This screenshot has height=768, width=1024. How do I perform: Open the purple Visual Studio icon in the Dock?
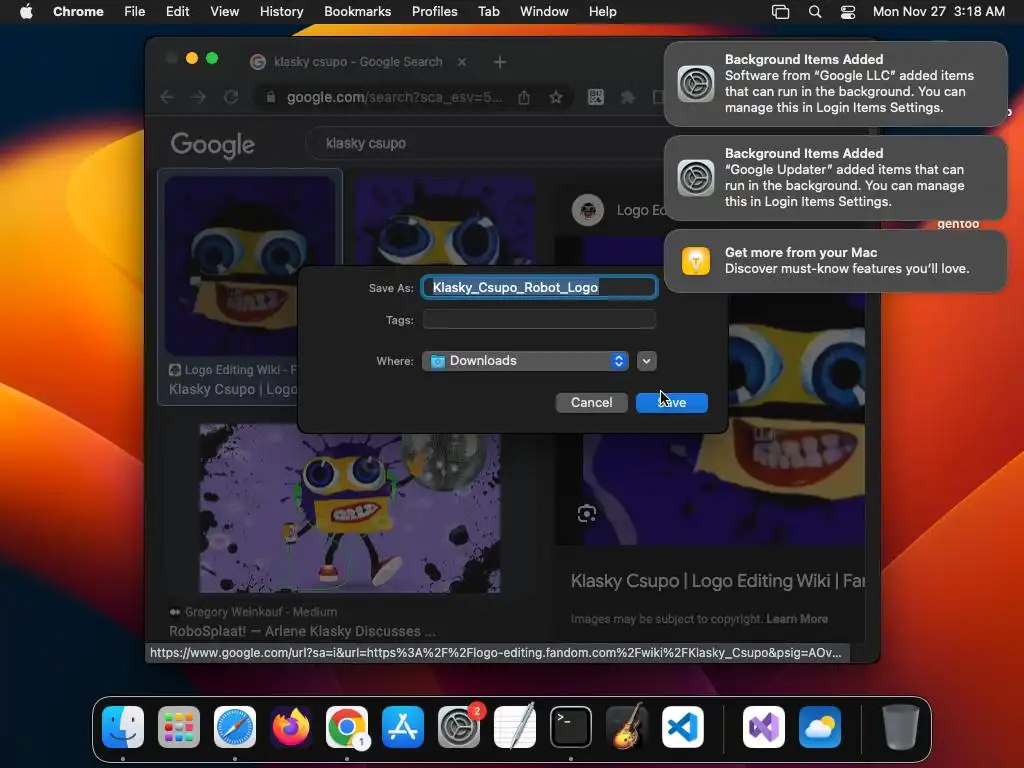point(763,726)
